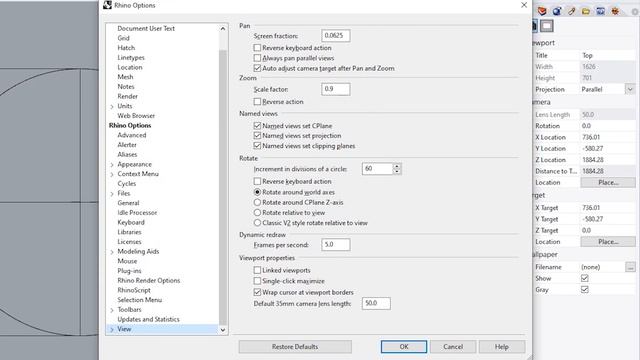Expand the Units tree node

pyautogui.click(x=112, y=107)
